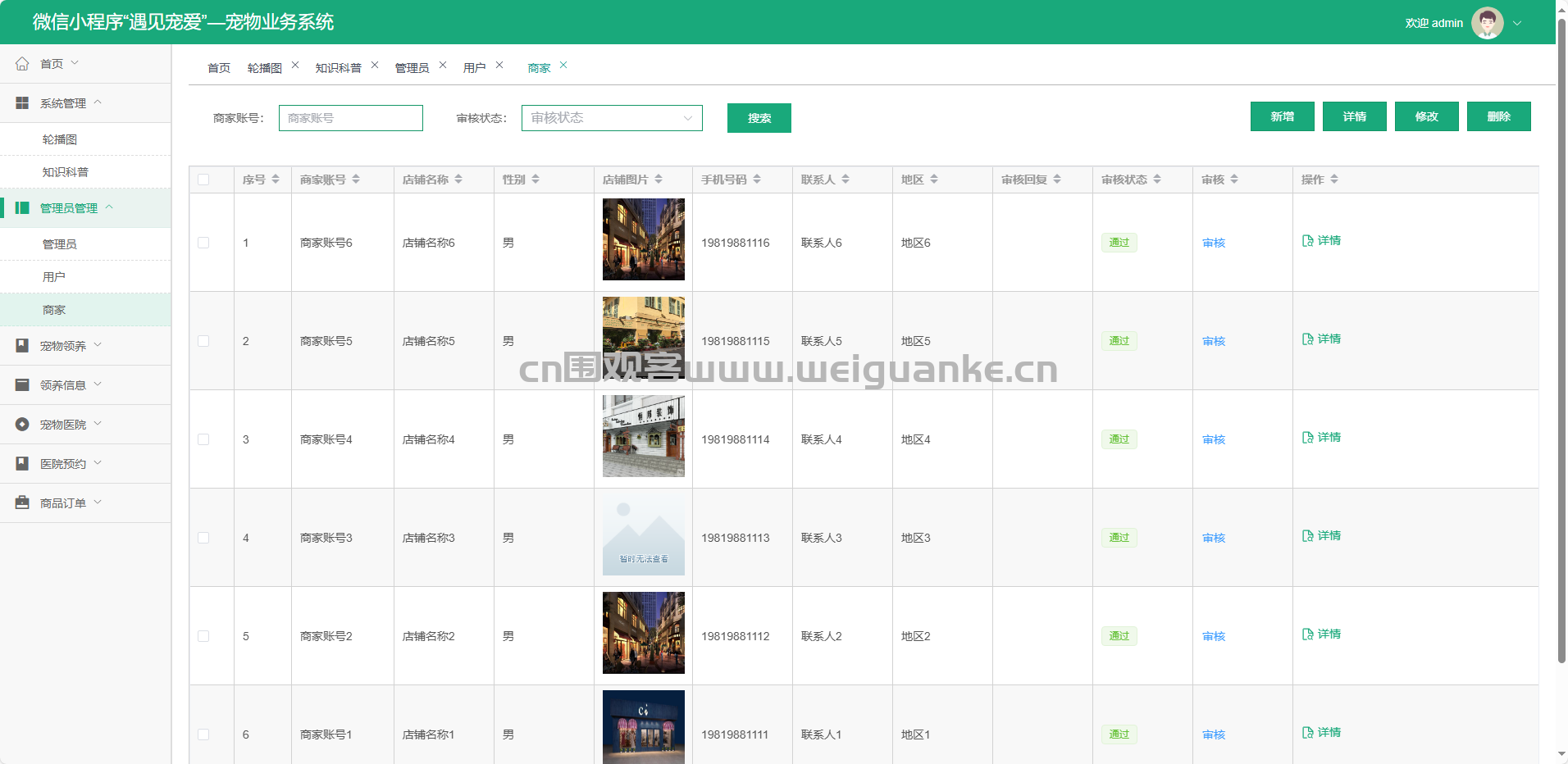Click the admin avatar picture
This screenshot has width=1568, height=764.
coord(1487,23)
